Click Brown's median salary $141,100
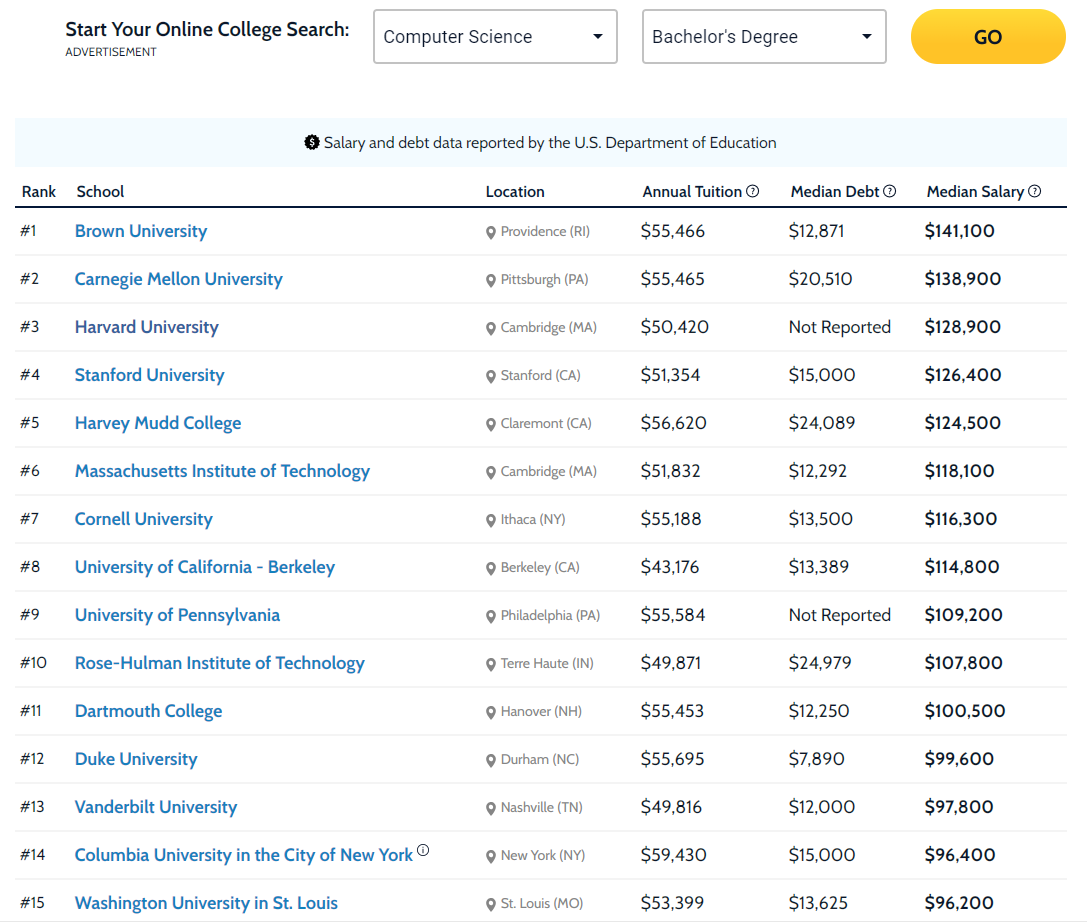The width and height of the screenshot is (1087, 922). 959,231
